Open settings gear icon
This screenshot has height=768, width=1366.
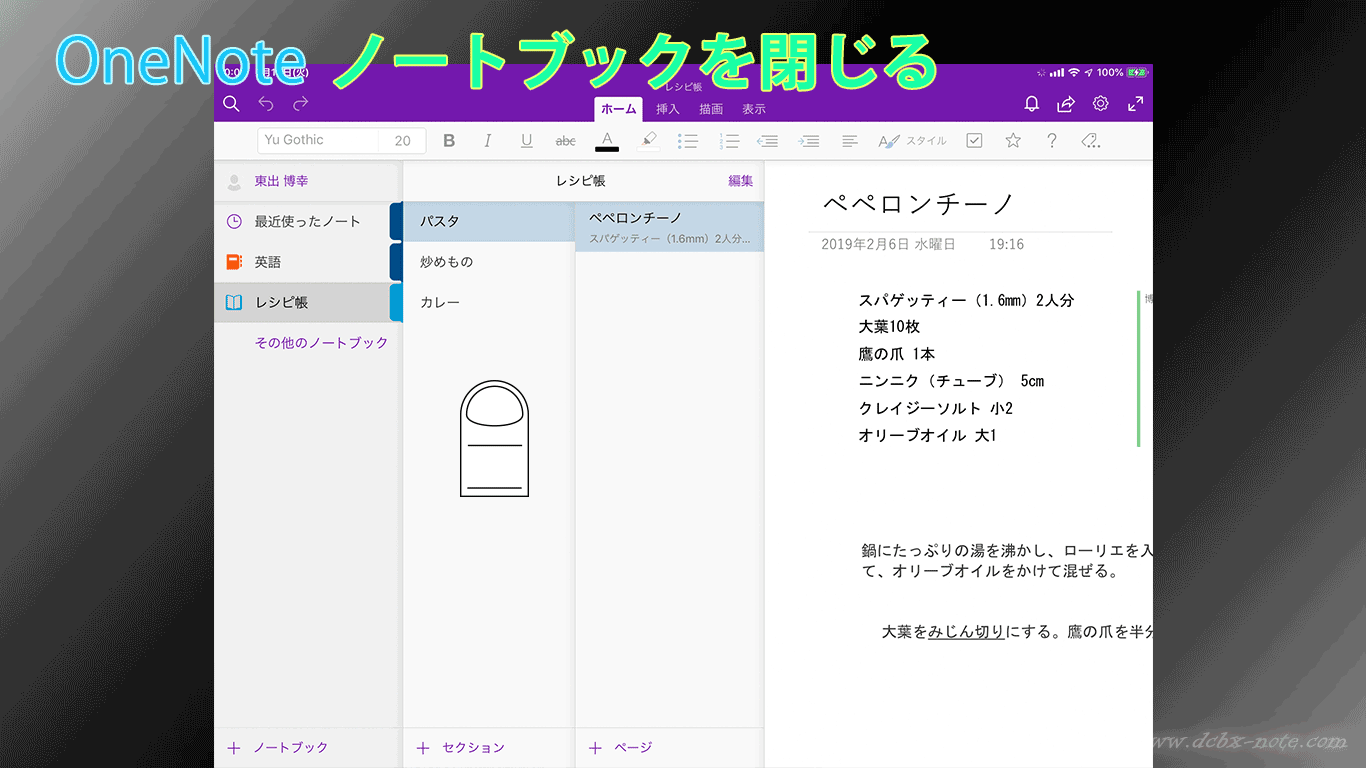click(1101, 104)
